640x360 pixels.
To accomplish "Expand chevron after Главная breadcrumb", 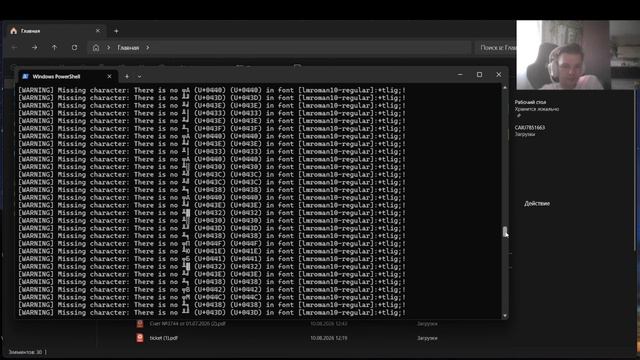I will [148, 48].
